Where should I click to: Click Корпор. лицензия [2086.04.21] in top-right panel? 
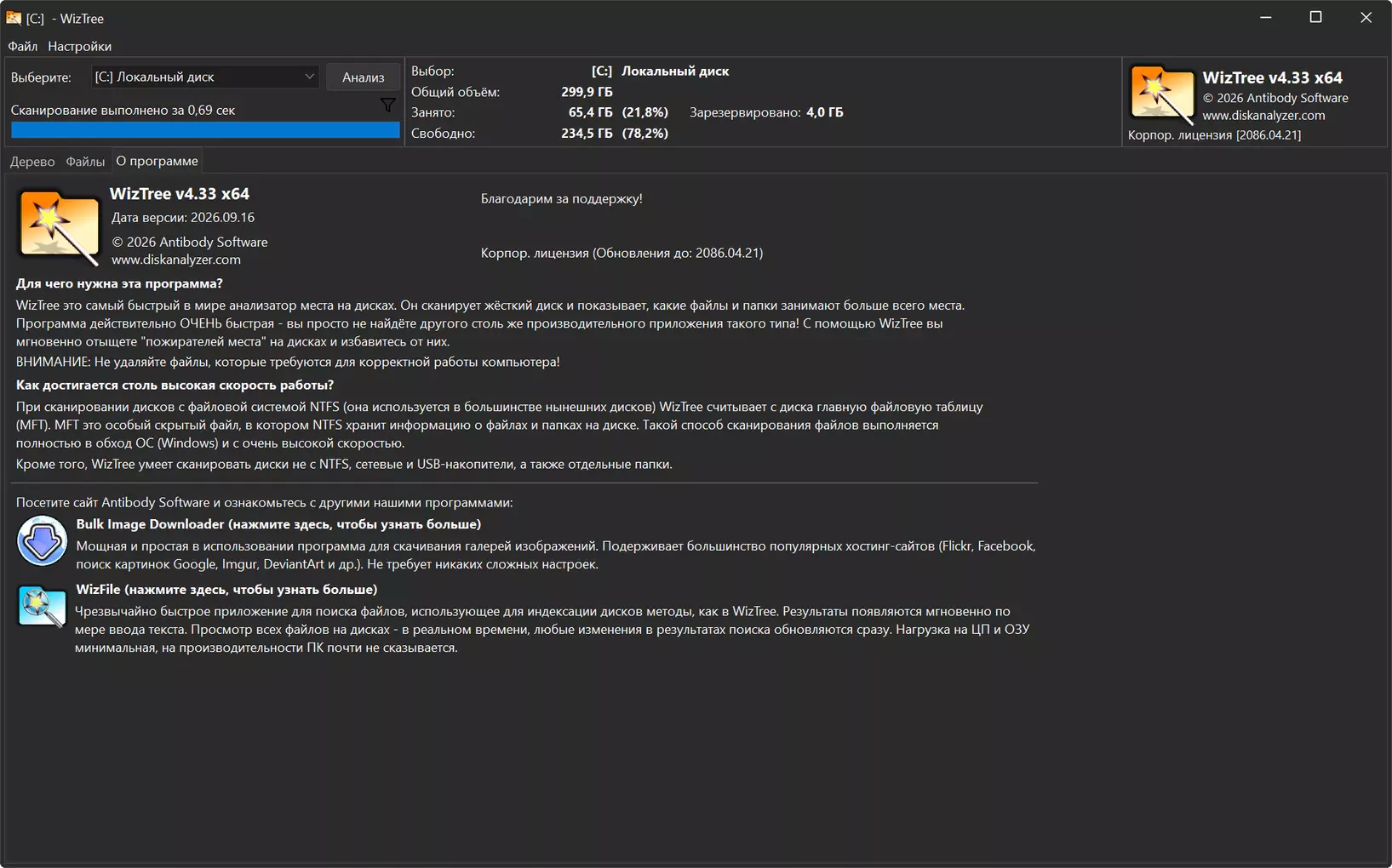coord(1214,135)
